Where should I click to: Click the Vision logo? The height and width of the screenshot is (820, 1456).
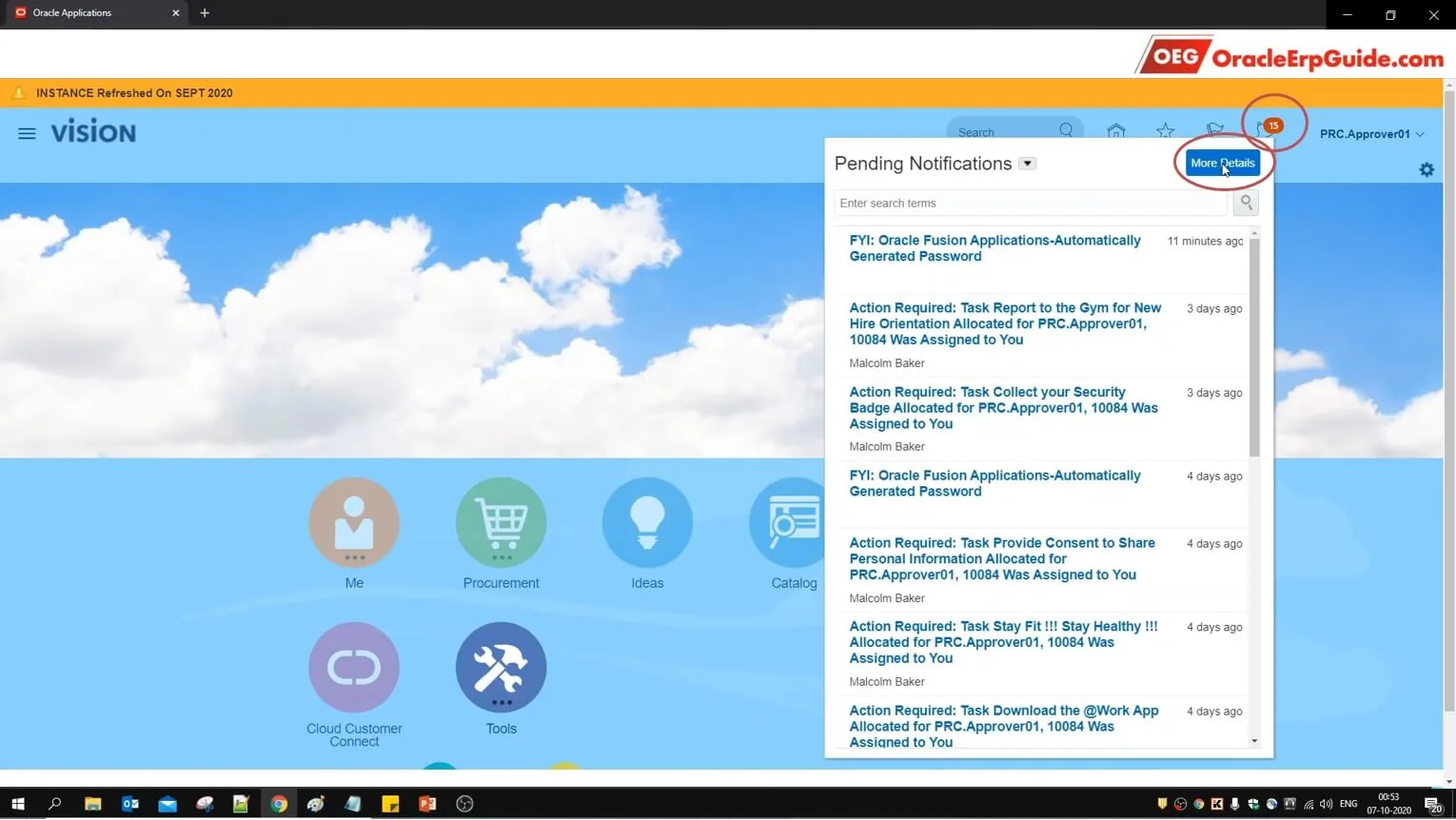pyautogui.click(x=93, y=132)
